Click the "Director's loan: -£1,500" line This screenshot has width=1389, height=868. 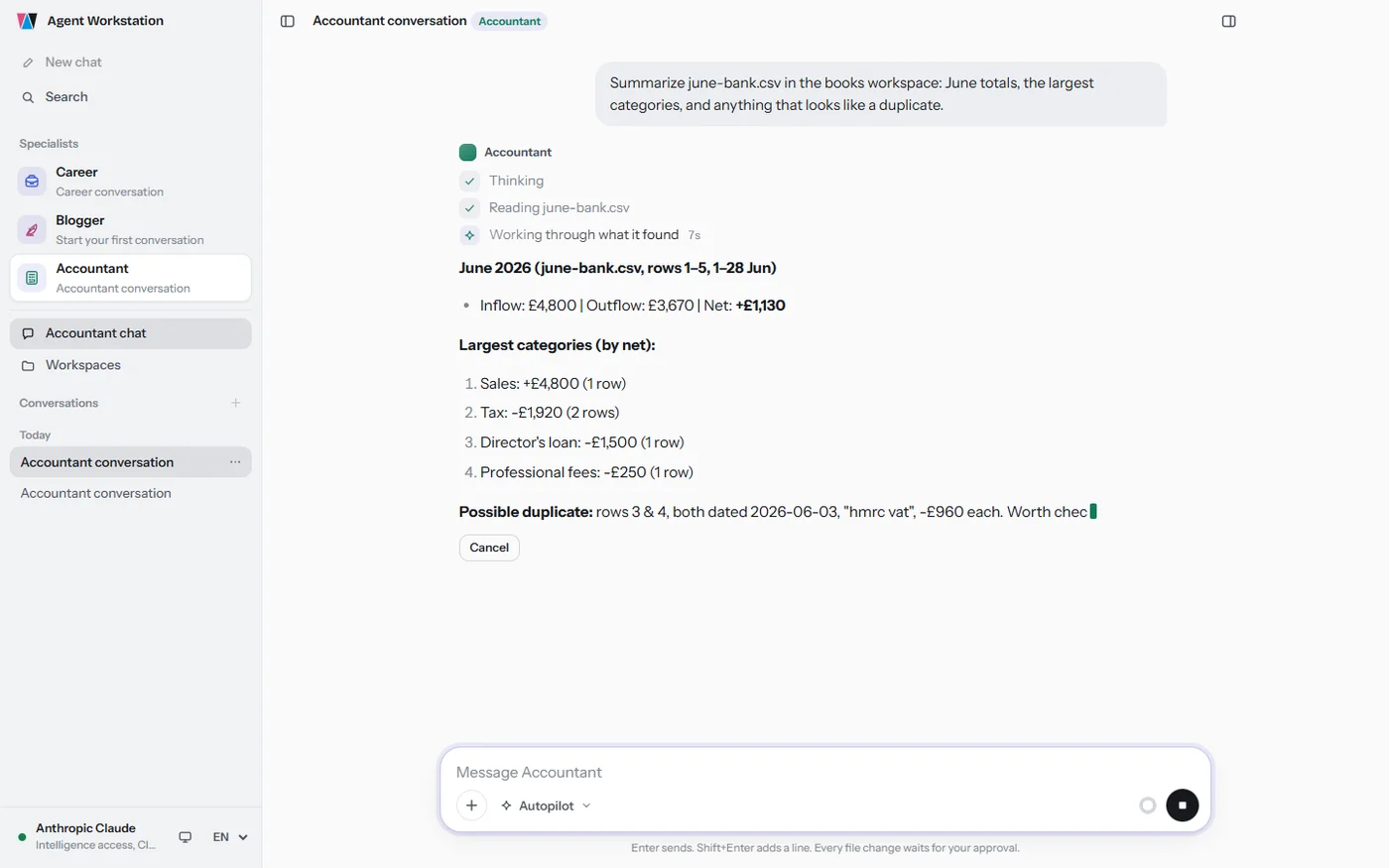[x=582, y=442]
